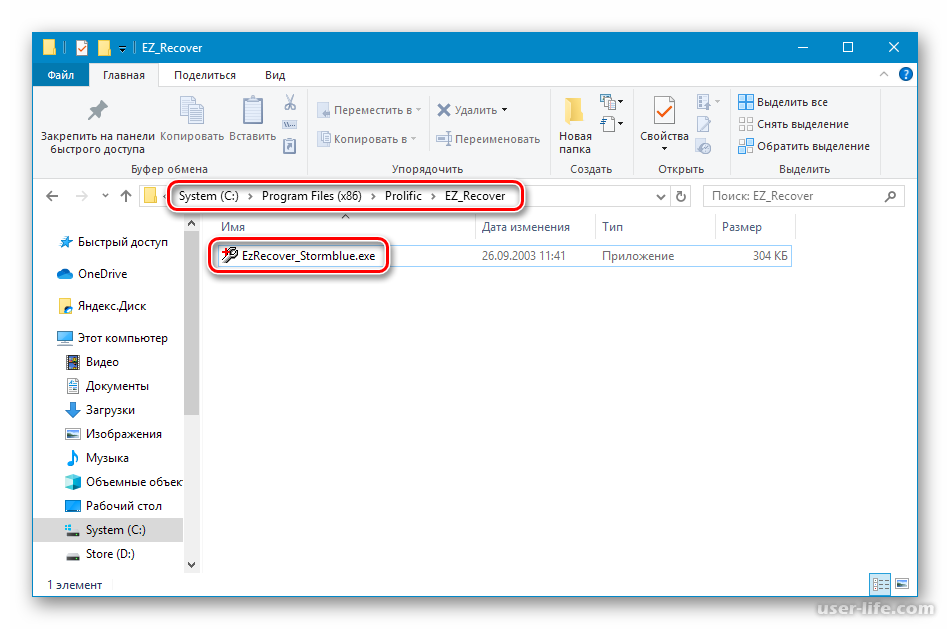
Task: Click the Свойства checkmark icon
Action: [x=664, y=111]
